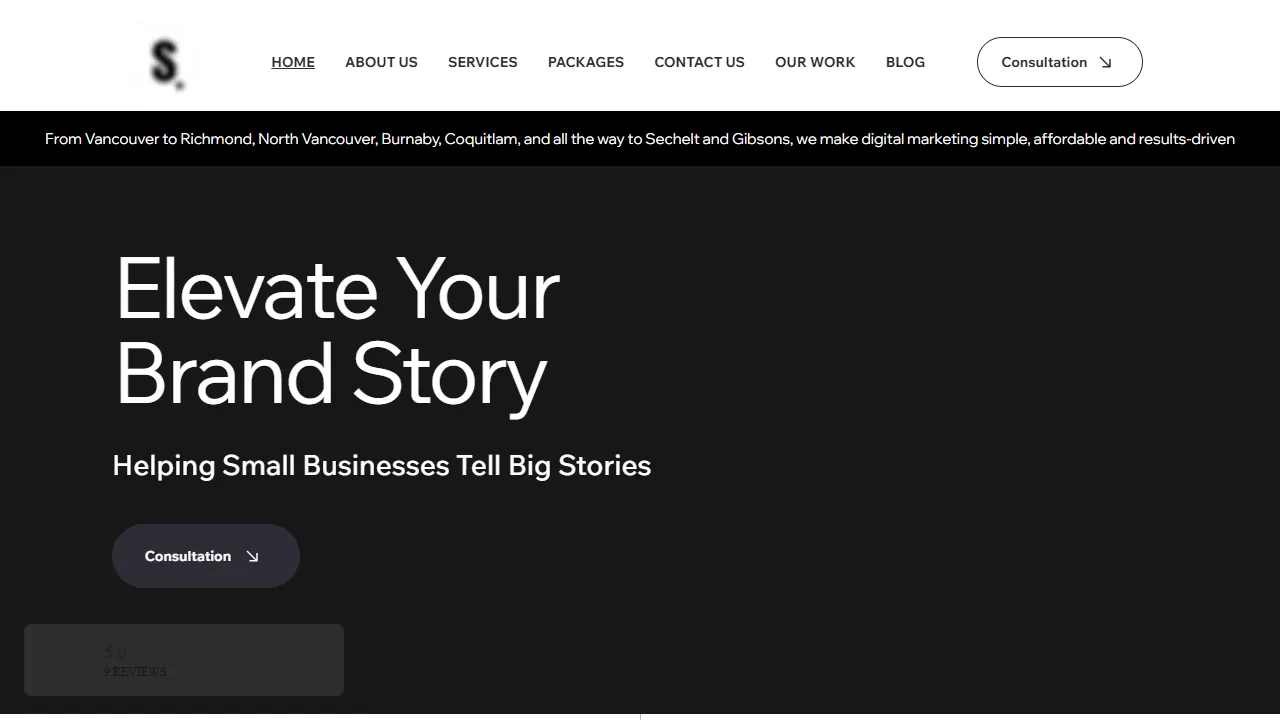This screenshot has width=1280, height=720.
Task: Select HOME in the navigation bar
Action: (x=293, y=62)
